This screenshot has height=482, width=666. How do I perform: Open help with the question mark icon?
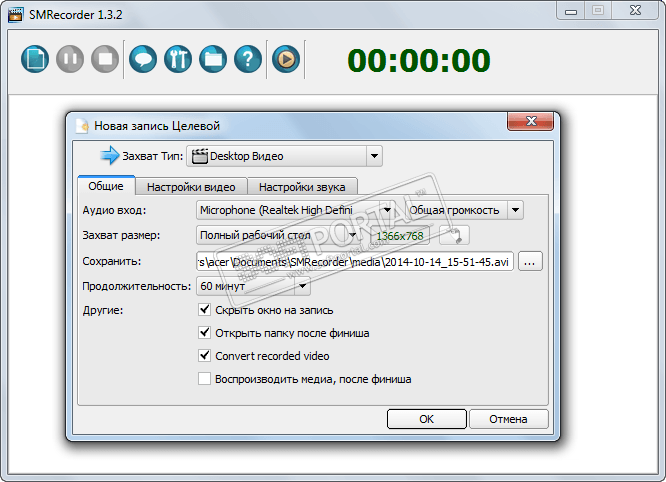pos(248,59)
